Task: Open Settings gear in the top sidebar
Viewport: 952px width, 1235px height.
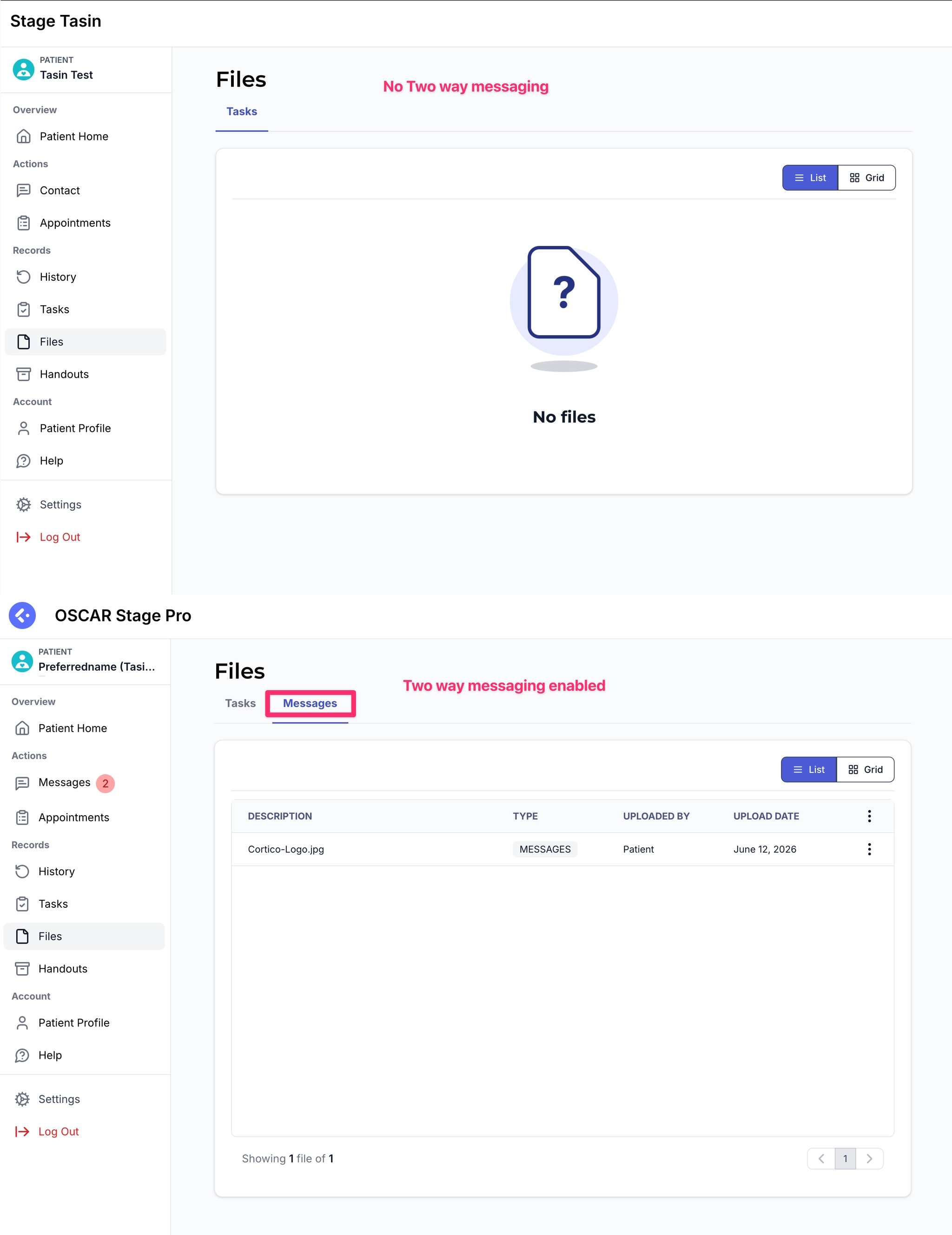Action: (23, 504)
